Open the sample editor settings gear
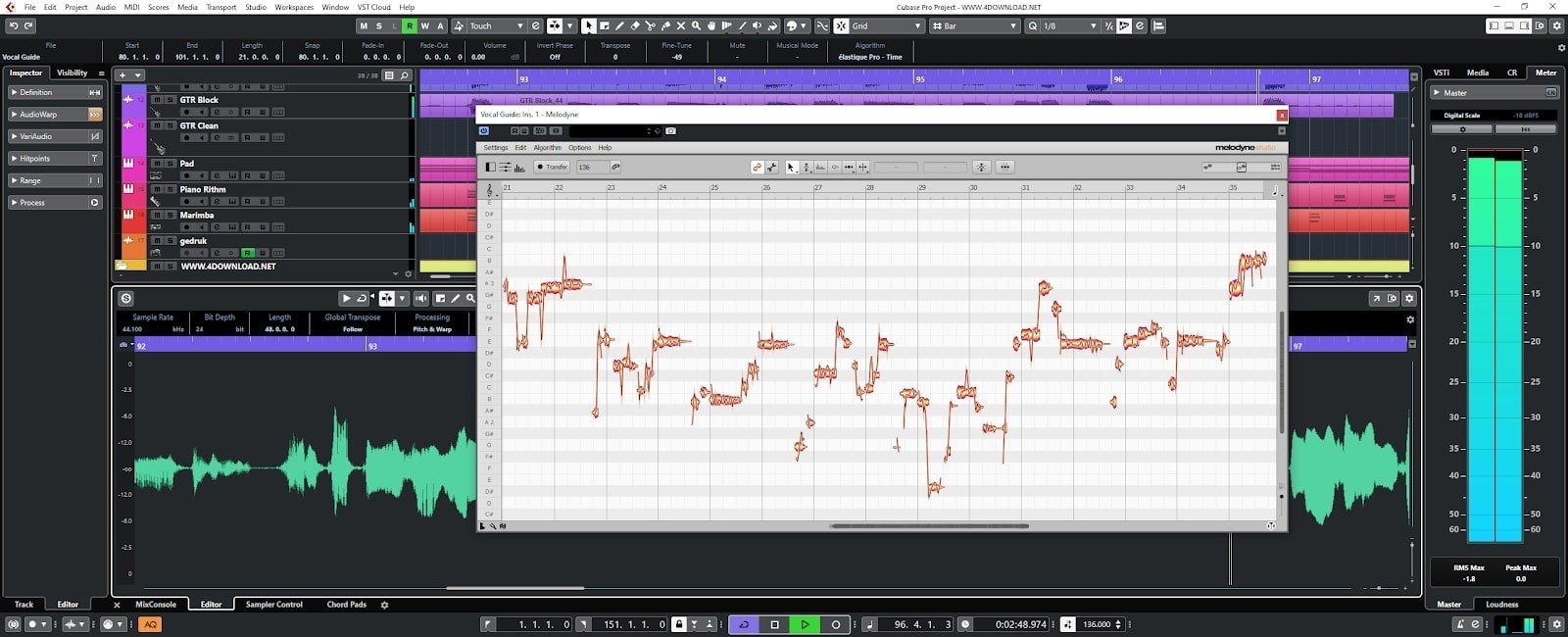1568x637 pixels. 1409,299
